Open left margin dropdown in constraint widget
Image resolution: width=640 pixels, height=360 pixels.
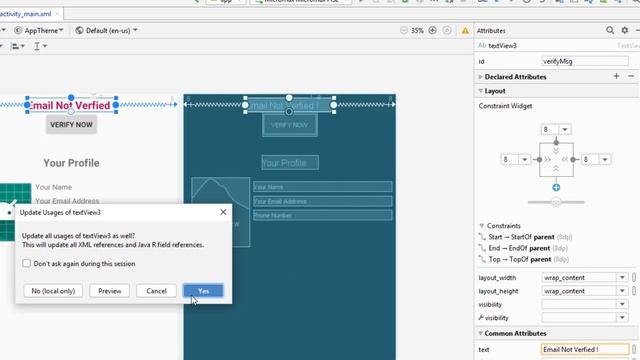pyautogui.click(x=524, y=160)
